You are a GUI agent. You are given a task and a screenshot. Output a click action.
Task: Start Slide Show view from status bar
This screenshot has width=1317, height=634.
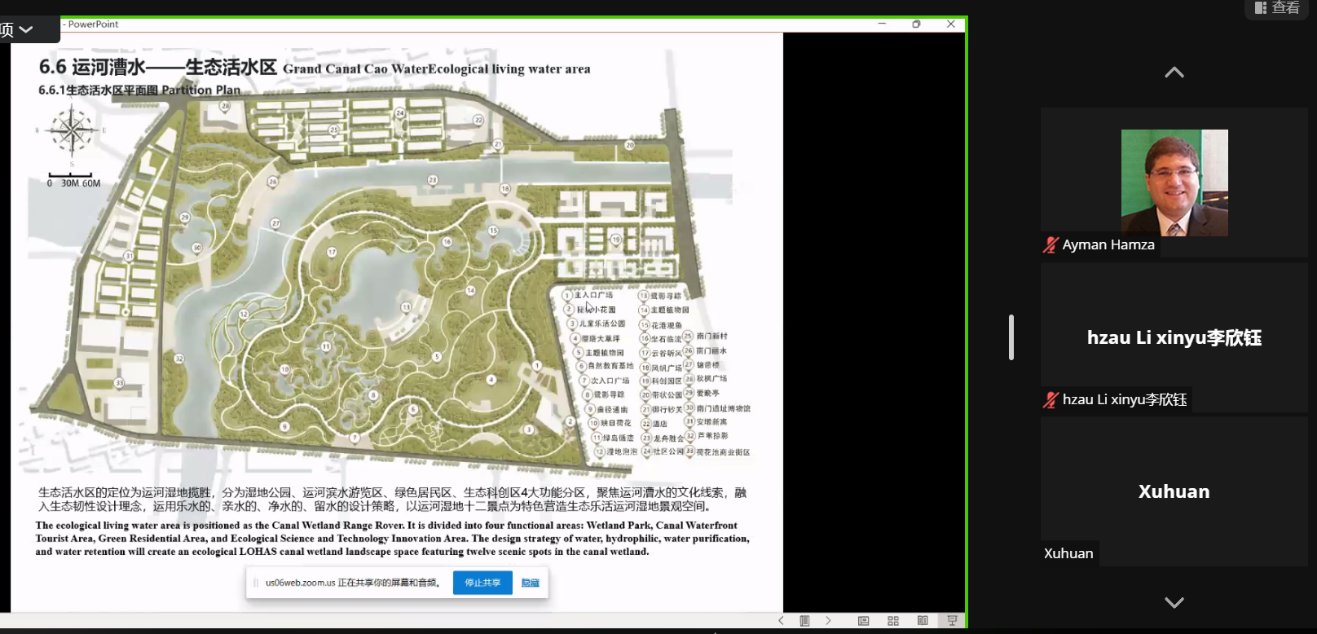point(952,621)
